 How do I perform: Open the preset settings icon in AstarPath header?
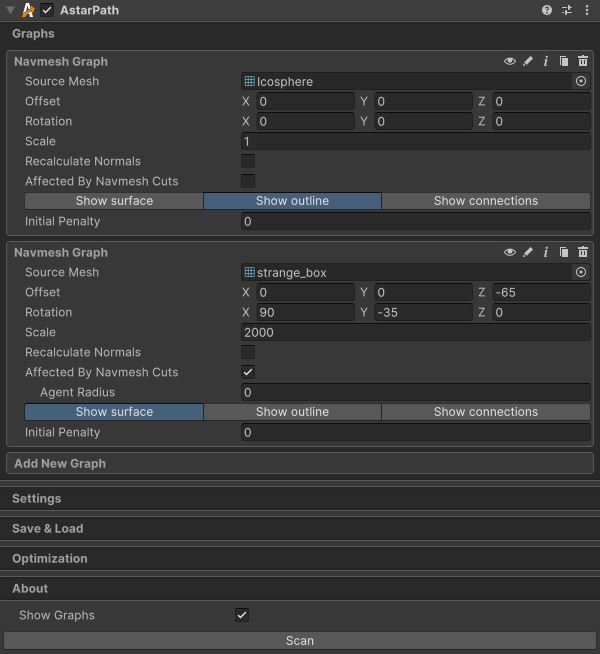click(x=567, y=10)
